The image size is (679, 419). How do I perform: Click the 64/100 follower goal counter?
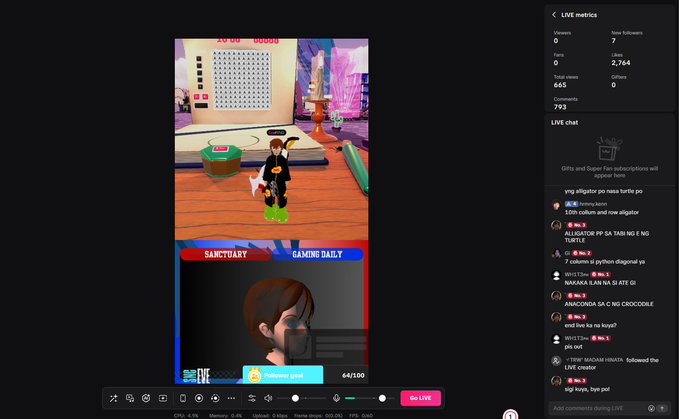pos(353,375)
